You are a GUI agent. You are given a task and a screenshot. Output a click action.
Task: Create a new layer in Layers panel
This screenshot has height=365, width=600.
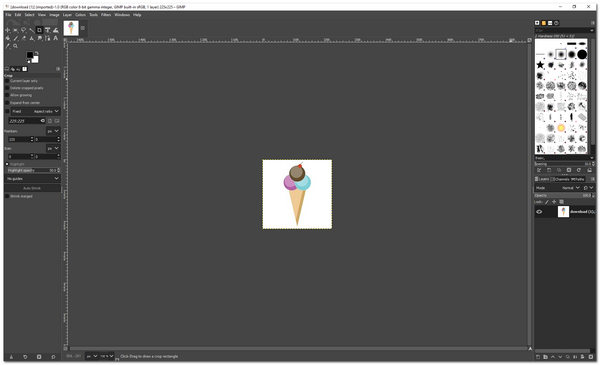click(x=538, y=357)
